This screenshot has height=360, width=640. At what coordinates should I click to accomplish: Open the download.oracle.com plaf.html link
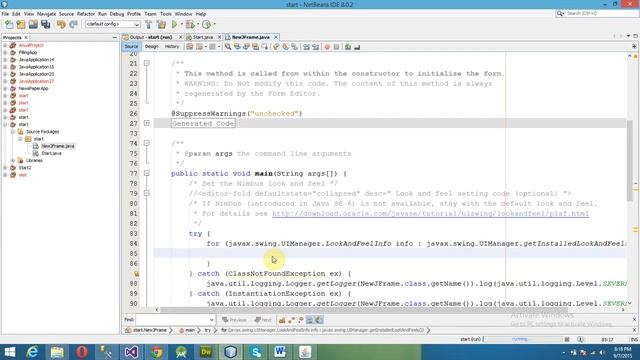pyautogui.click(x=430, y=213)
